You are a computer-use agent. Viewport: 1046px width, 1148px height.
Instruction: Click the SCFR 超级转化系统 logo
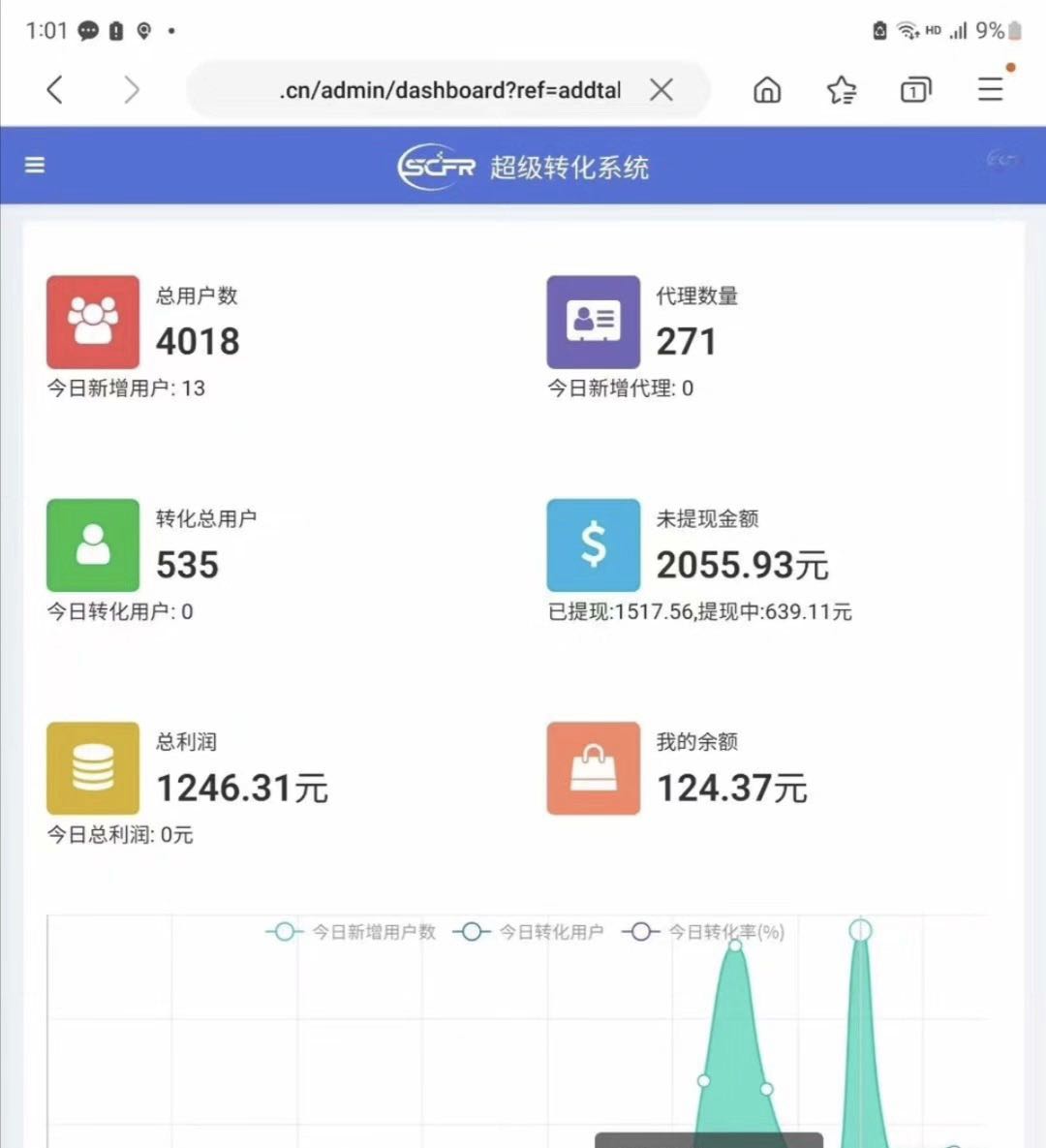pyautogui.click(x=523, y=167)
